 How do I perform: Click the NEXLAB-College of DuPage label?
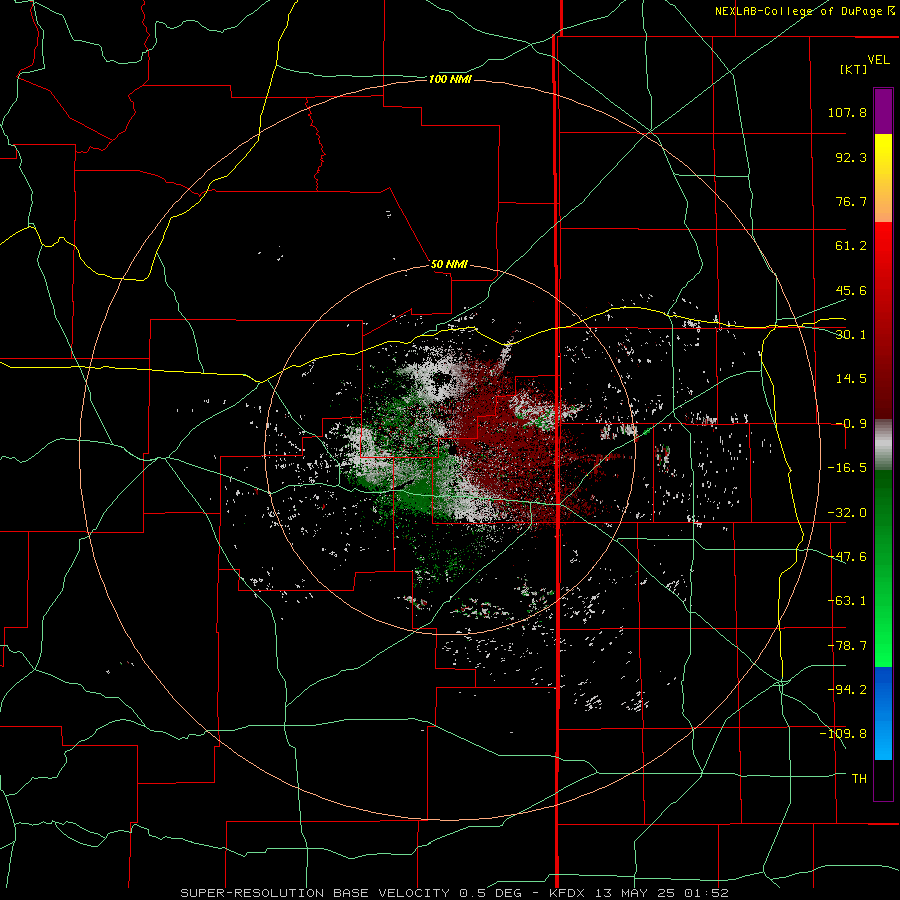point(798,11)
